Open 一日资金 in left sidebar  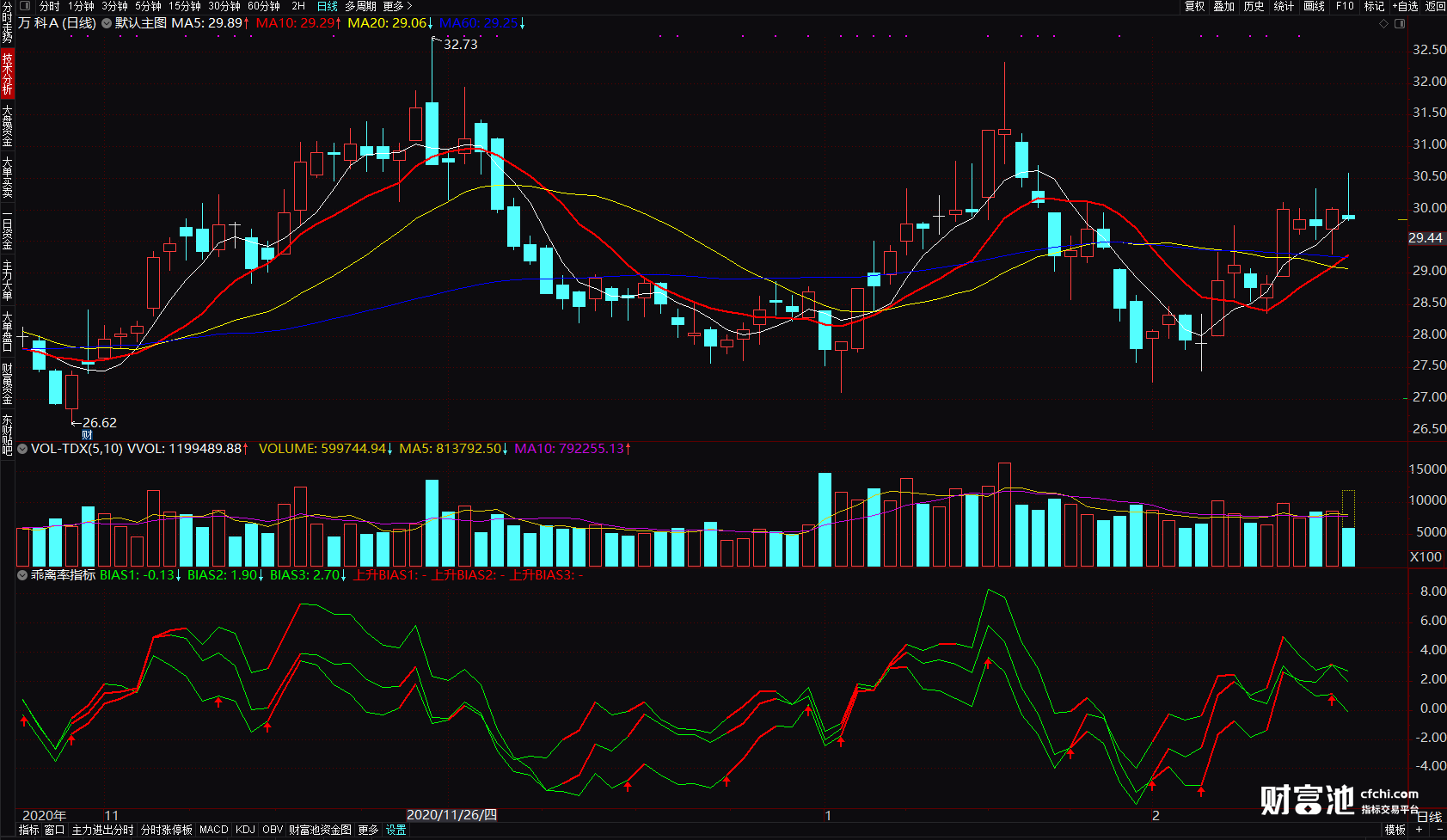coord(7,230)
